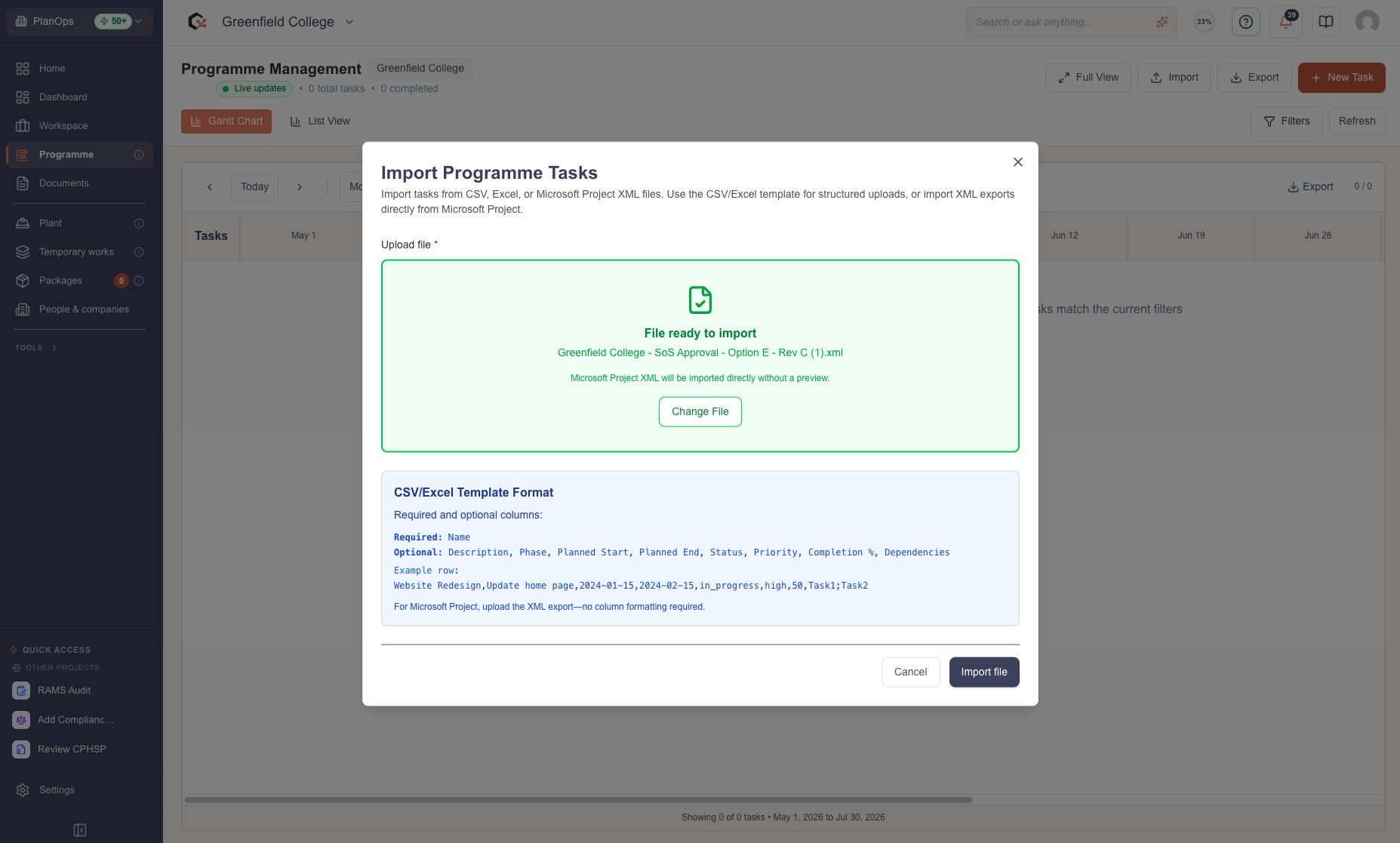
Task: Collapse the sidebar panel icon
Action: point(80,830)
